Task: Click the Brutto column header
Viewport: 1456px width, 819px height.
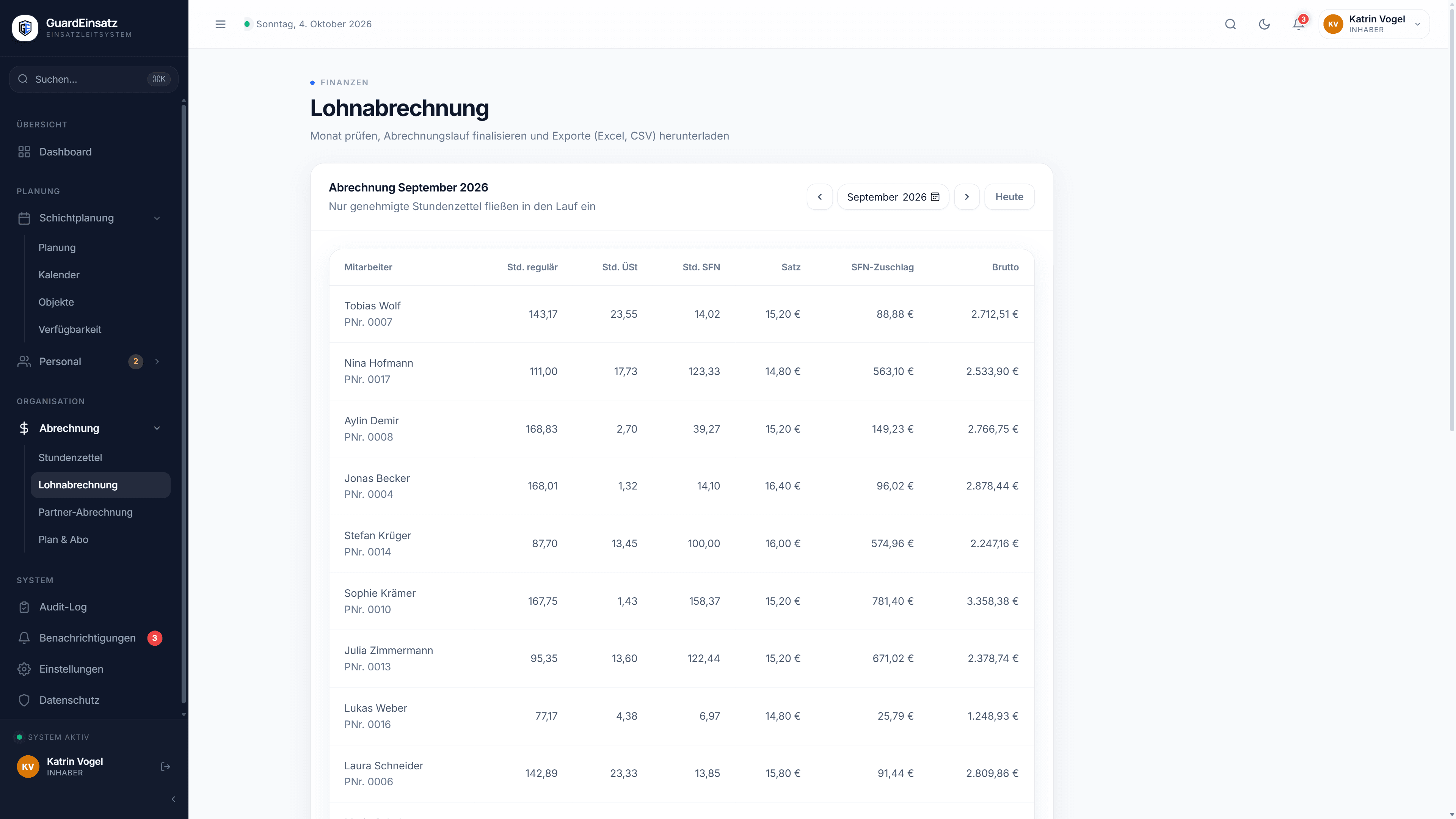Action: pos(1005,267)
